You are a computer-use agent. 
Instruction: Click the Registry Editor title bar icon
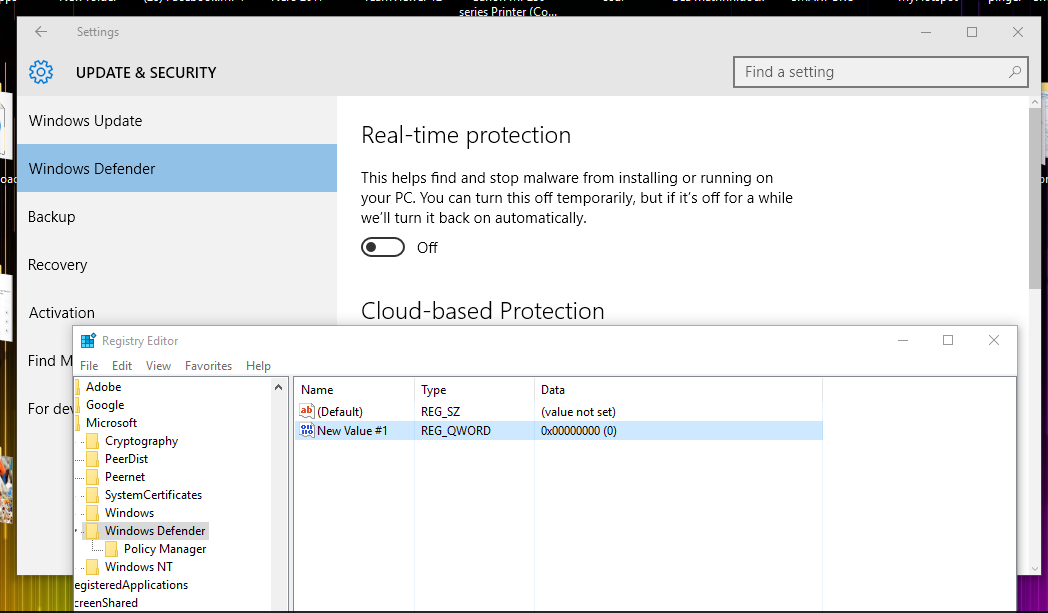[90, 340]
